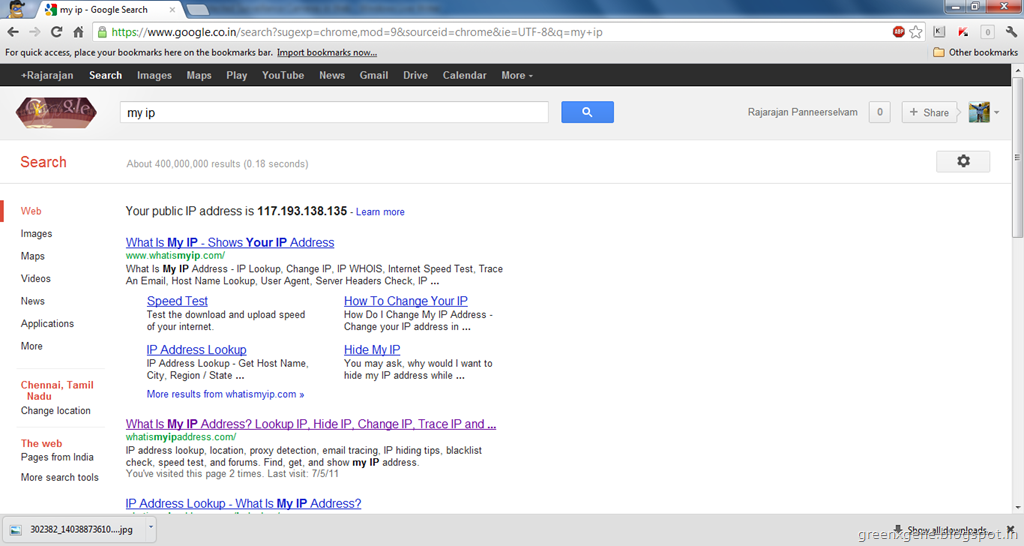Viewport: 1024px width, 546px height.
Task: Bookmark this page with the star icon
Action: [916, 32]
